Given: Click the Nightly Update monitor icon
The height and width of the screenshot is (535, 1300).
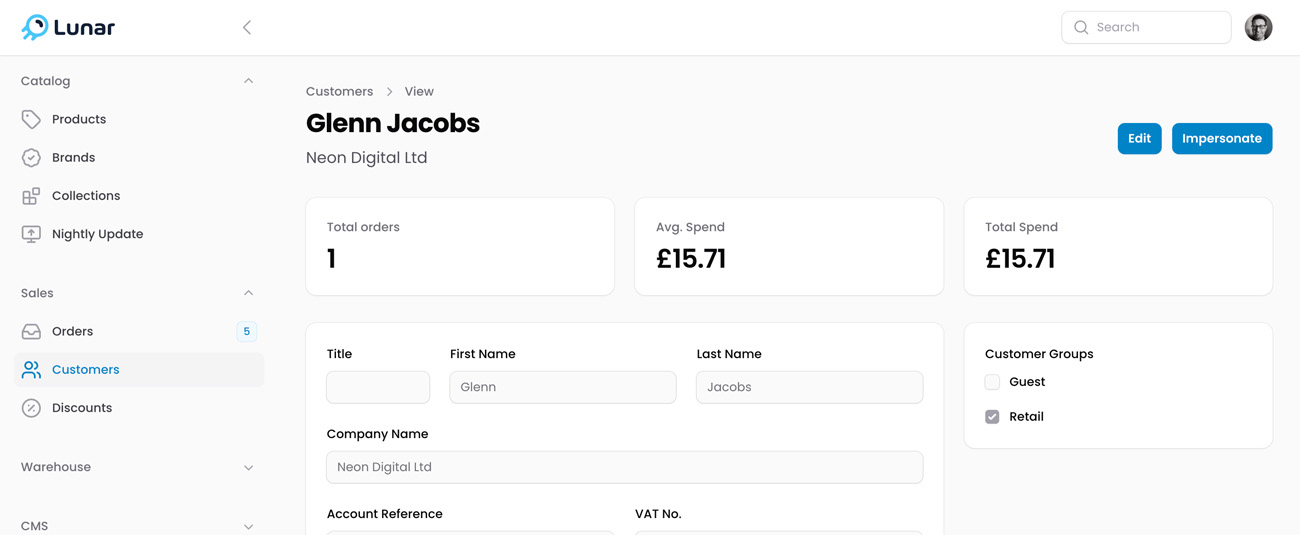Looking at the screenshot, I should coord(31,234).
